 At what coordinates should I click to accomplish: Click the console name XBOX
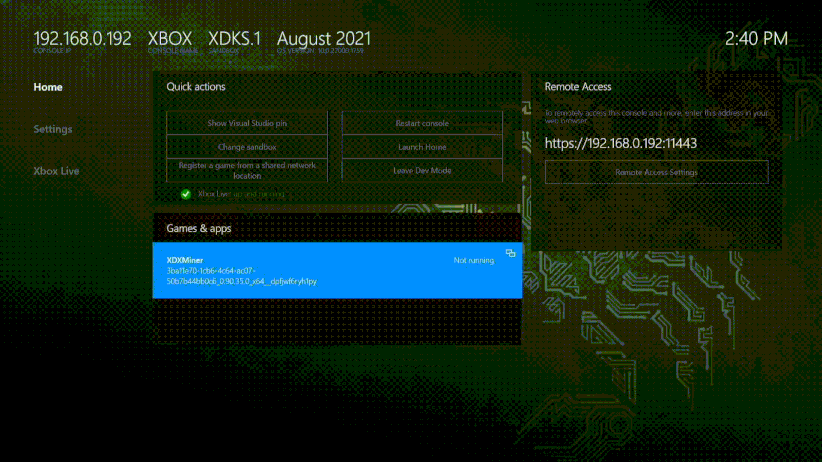pos(170,38)
